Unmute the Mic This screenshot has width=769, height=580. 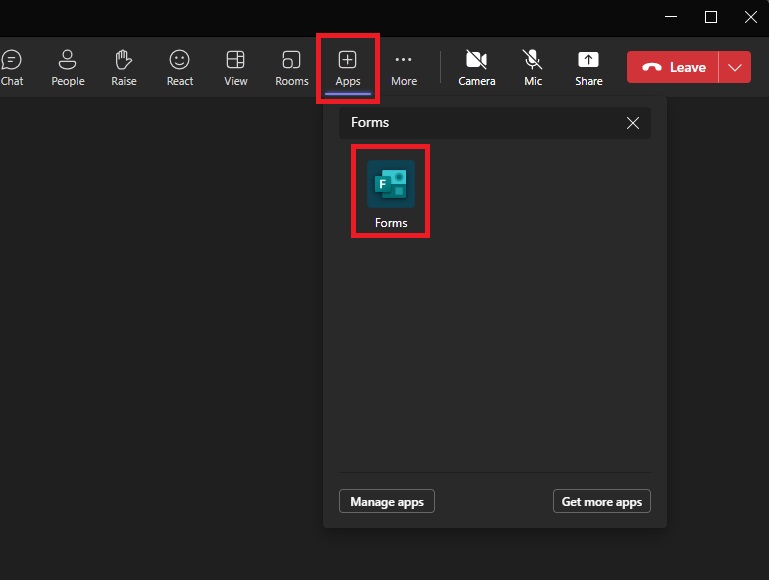pos(533,68)
